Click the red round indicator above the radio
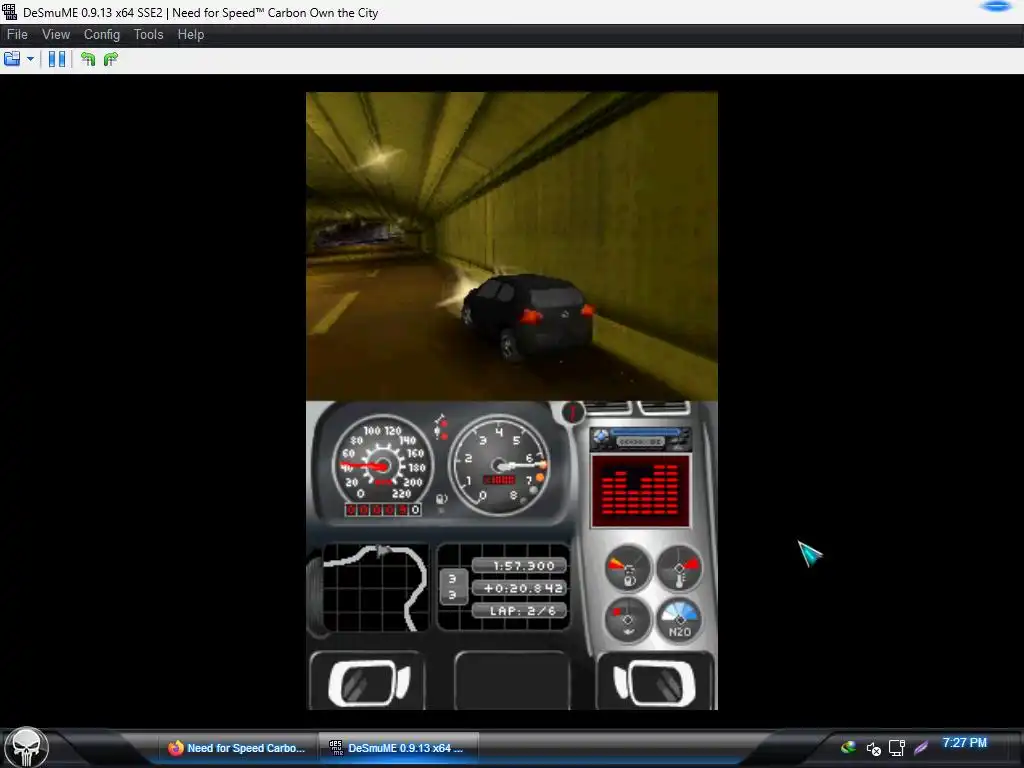 tap(573, 413)
